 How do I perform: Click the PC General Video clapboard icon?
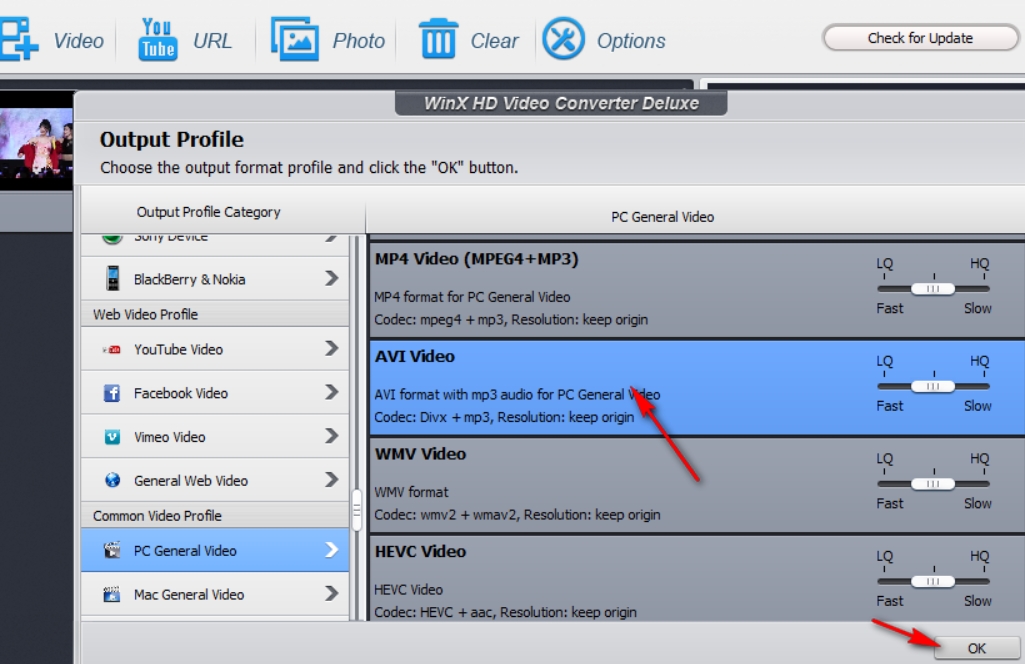click(x=112, y=550)
